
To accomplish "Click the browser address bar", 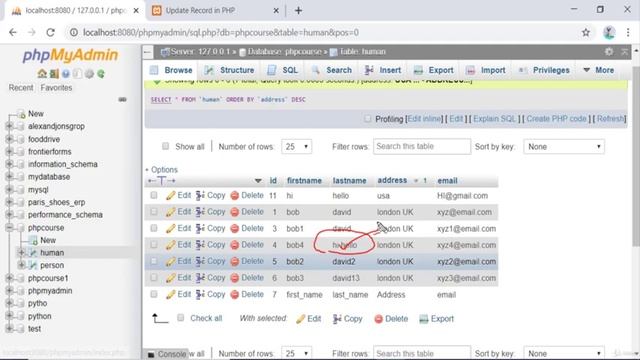I will pyautogui.click(x=322, y=33).
